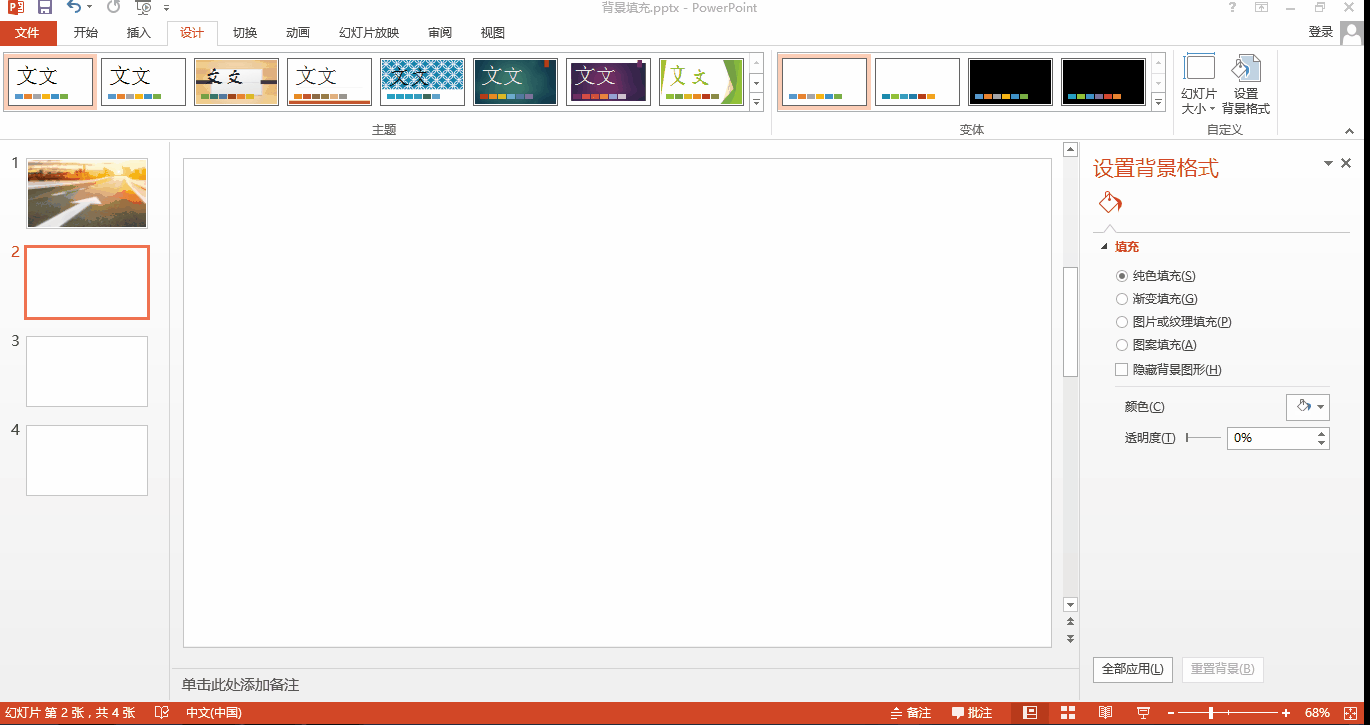Click the 备注 notes status bar button
The height and width of the screenshot is (725, 1370).
tap(910, 713)
